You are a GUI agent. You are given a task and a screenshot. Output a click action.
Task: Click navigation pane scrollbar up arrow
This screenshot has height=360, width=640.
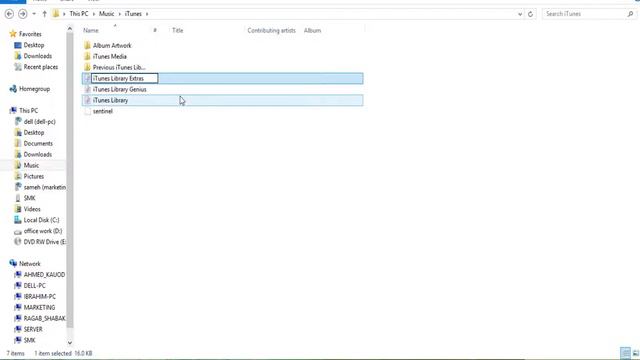70,29
